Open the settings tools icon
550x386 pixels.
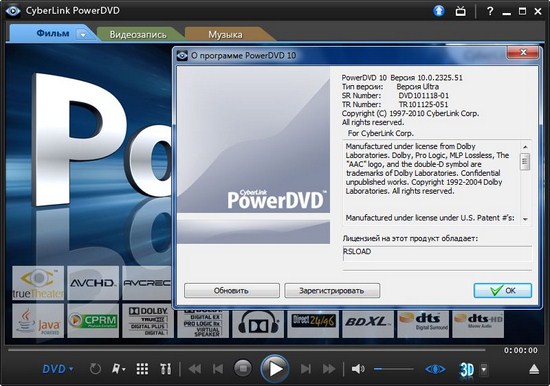pos(166,369)
